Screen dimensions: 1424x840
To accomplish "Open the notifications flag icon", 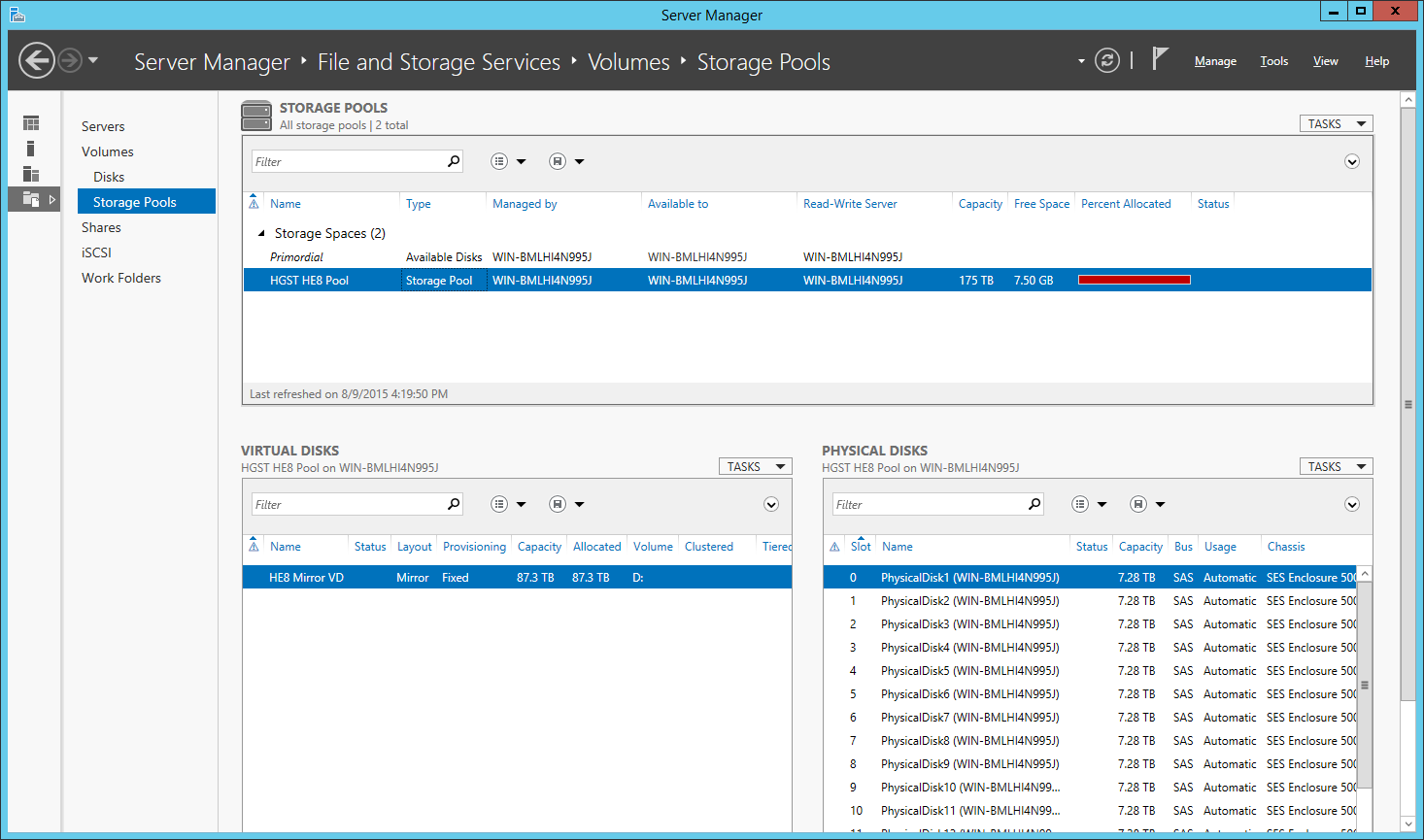I will [x=1160, y=59].
